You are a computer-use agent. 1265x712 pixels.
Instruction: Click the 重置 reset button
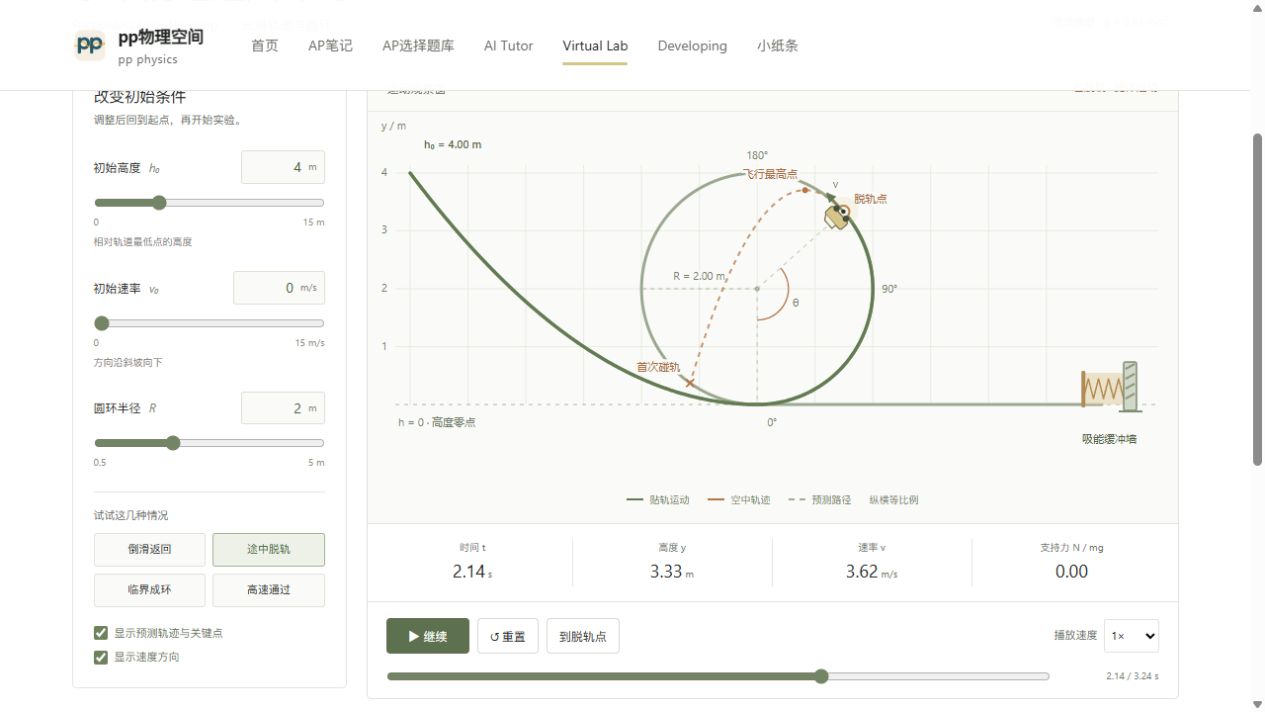tap(508, 636)
